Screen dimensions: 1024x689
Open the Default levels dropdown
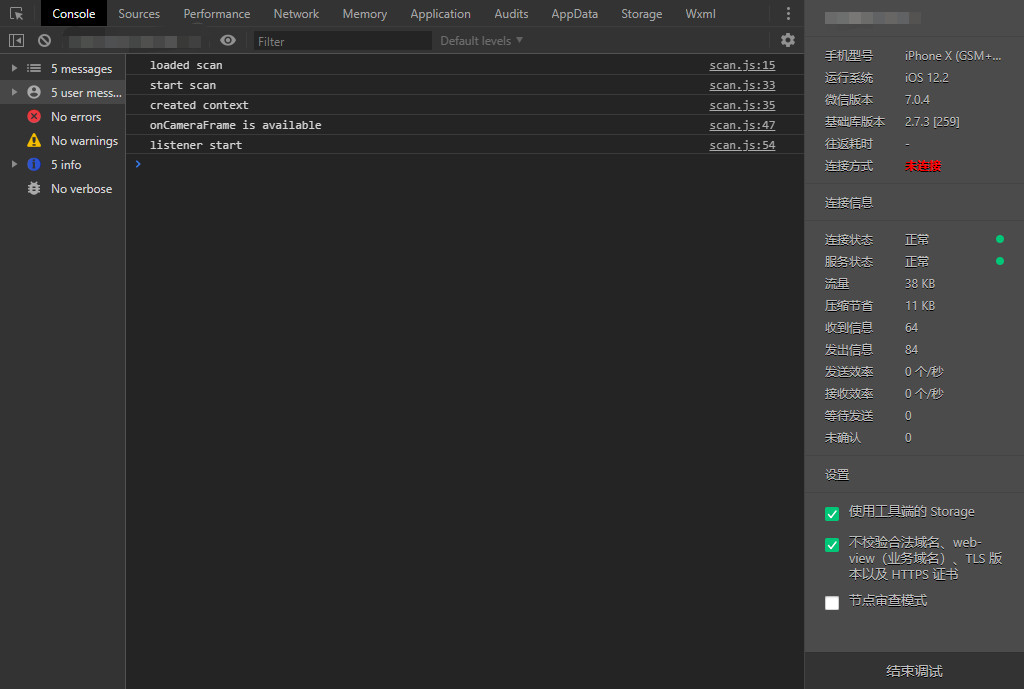click(x=481, y=40)
